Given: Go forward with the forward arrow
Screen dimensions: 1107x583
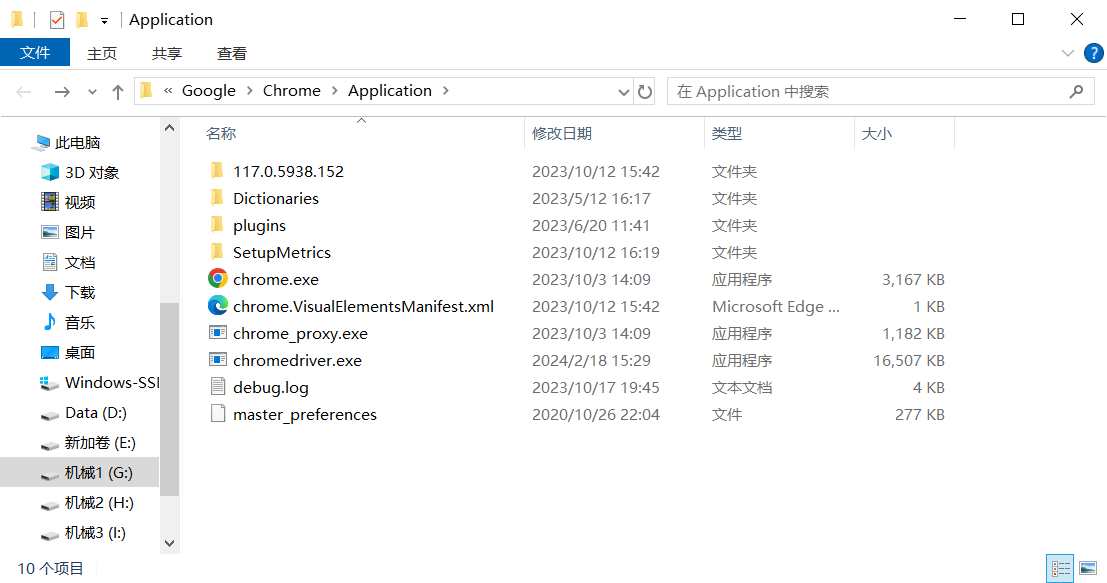Looking at the screenshot, I should coord(62,92).
